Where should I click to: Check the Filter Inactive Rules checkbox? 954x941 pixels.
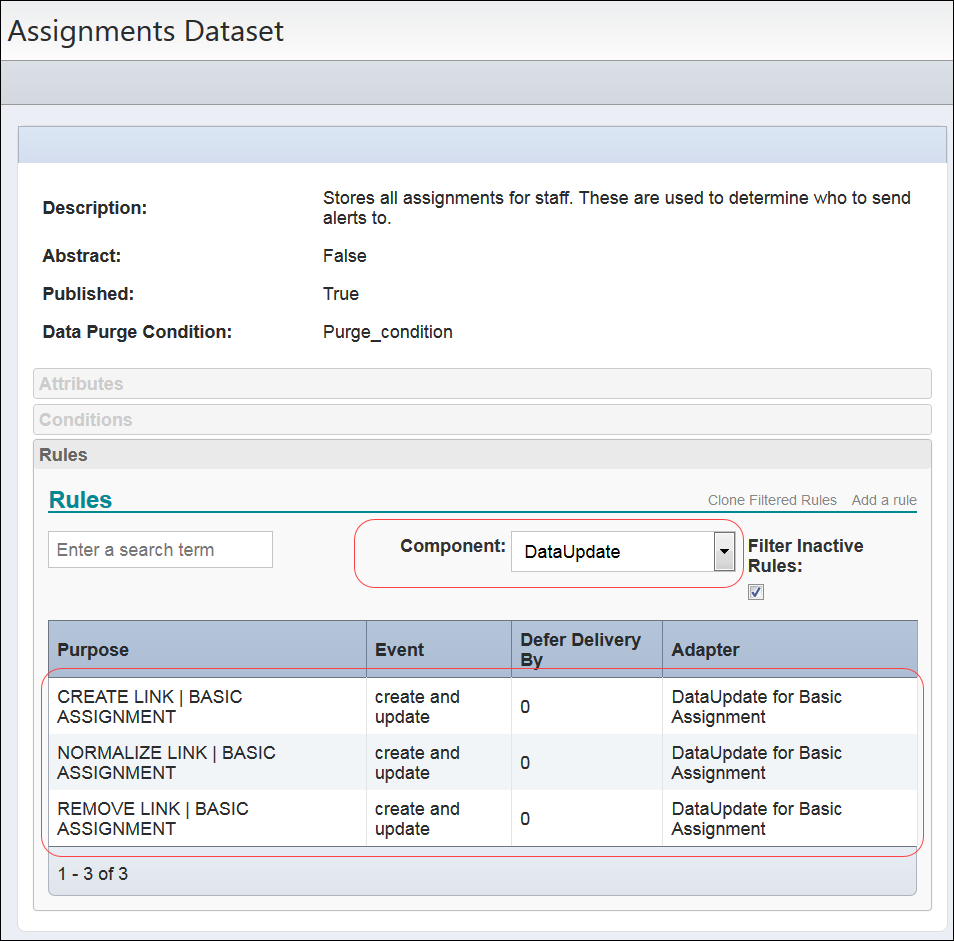755,591
